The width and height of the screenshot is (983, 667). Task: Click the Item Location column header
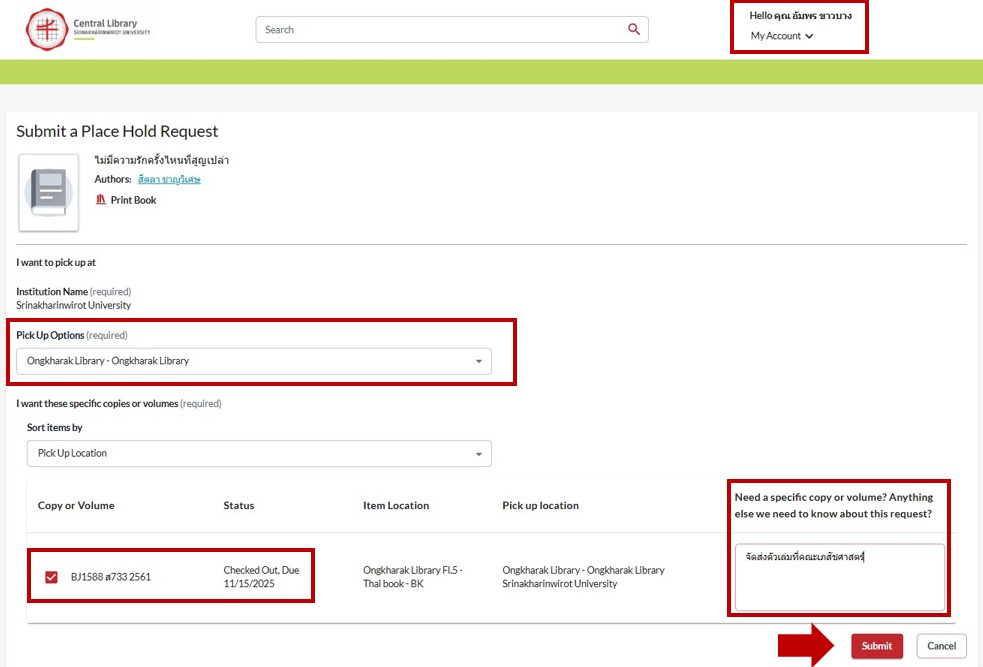pyautogui.click(x=396, y=506)
